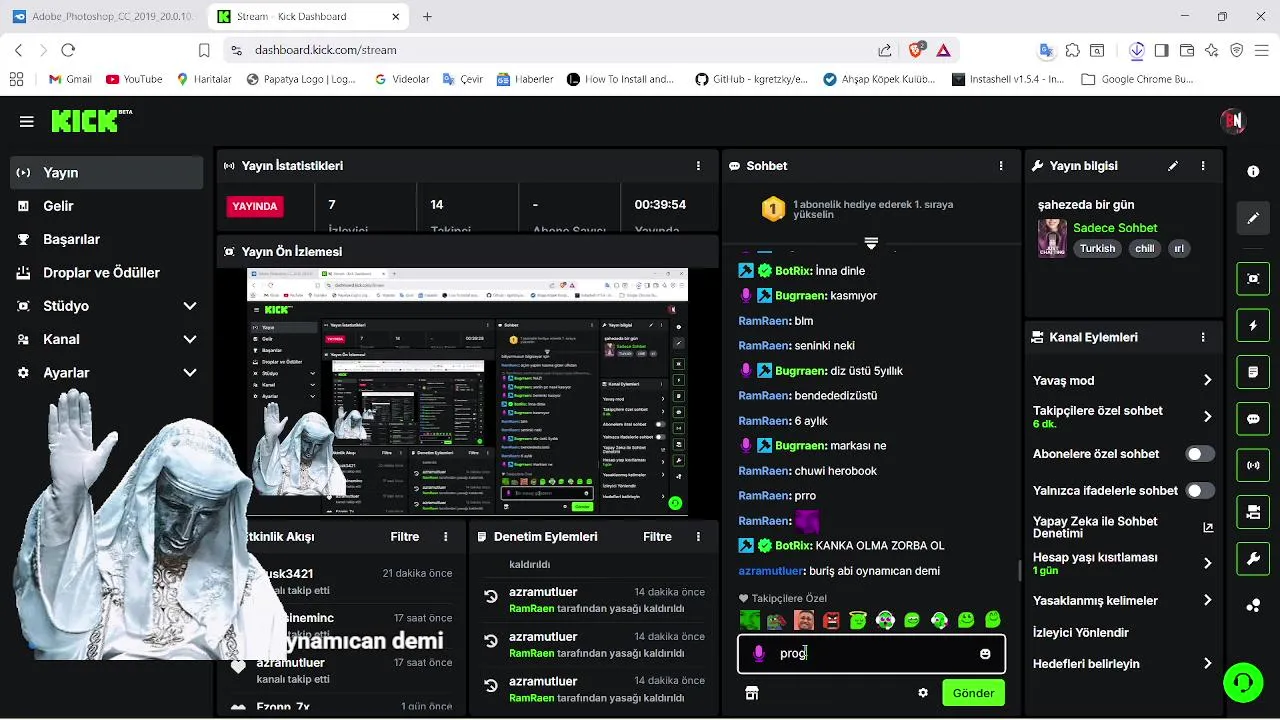This screenshot has height=720, width=1280.
Task: Open Hesap yaşı kısıtlaması chevron
Action: pyautogui.click(x=1207, y=563)
